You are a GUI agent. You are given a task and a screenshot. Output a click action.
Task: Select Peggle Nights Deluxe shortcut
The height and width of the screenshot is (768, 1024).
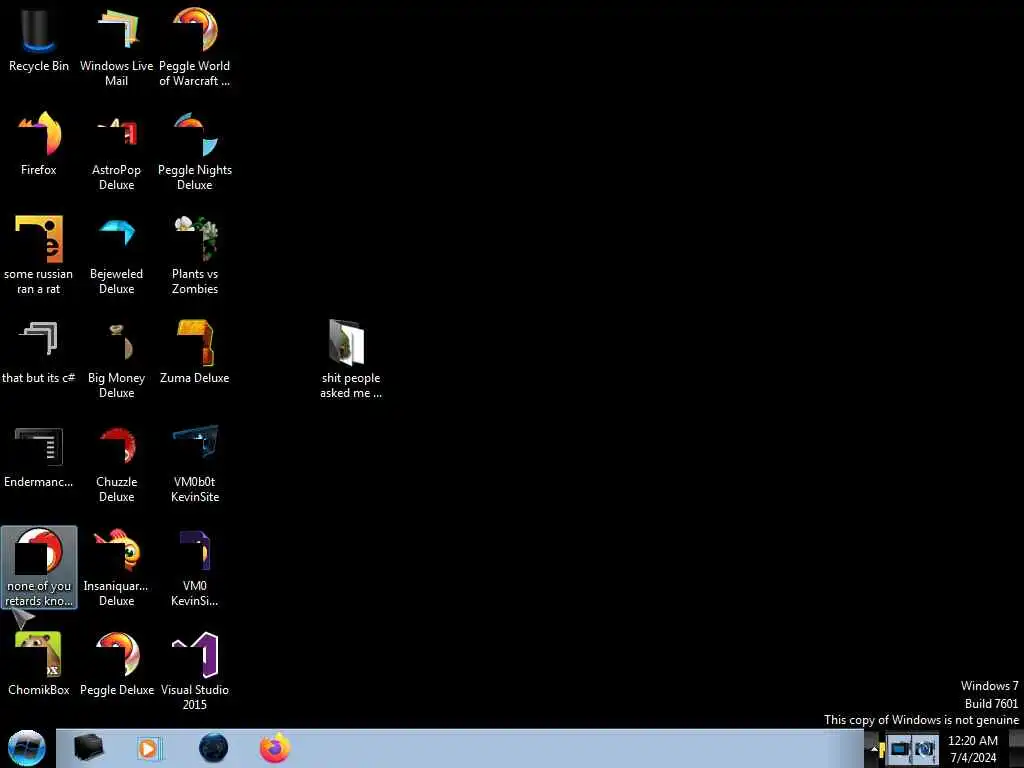click(x=195, y=151)
